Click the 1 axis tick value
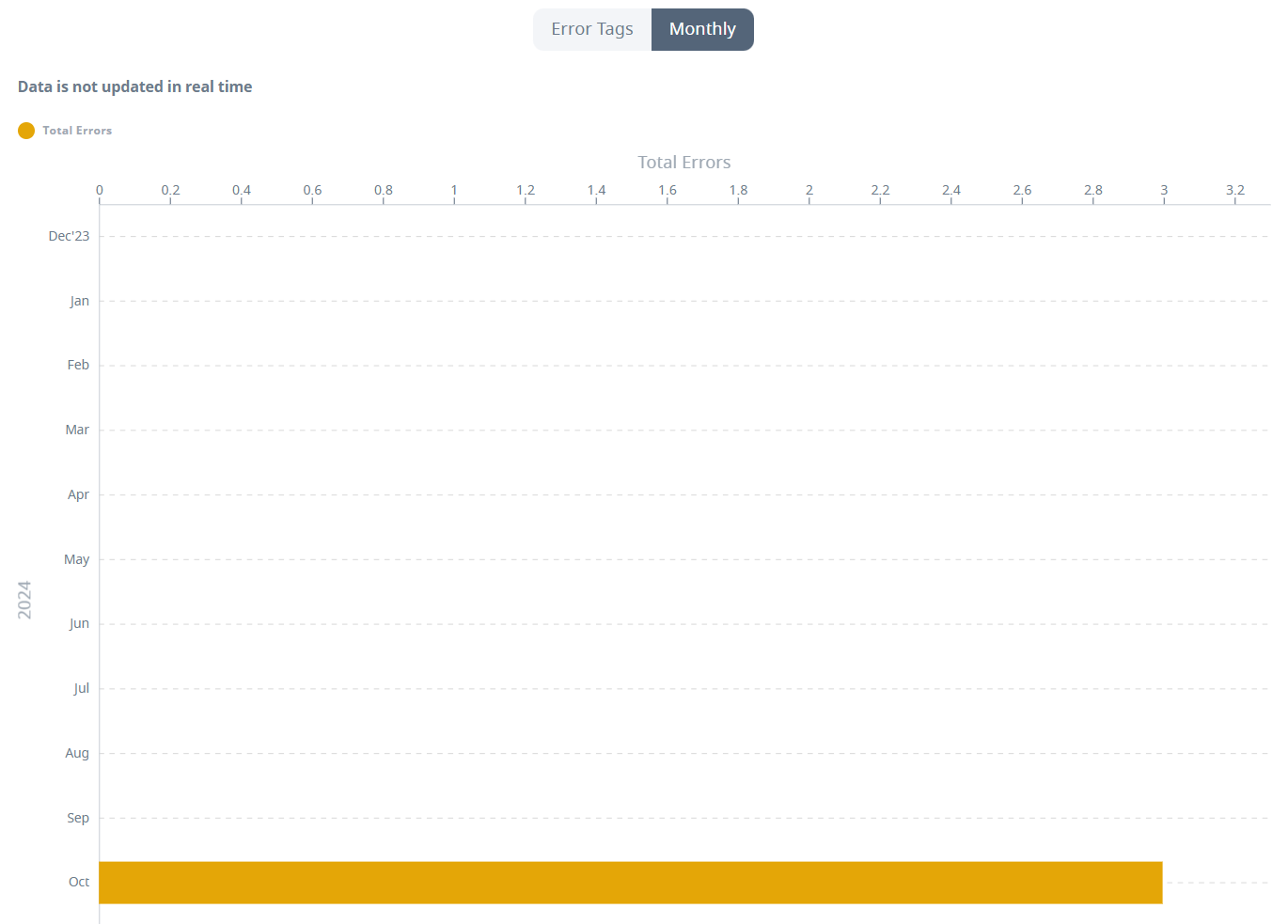1288x924 pixels. click(x=454, y=190)
